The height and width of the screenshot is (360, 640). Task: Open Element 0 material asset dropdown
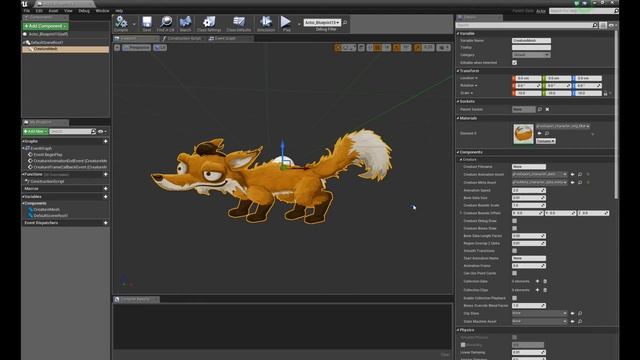pos(563,126)
